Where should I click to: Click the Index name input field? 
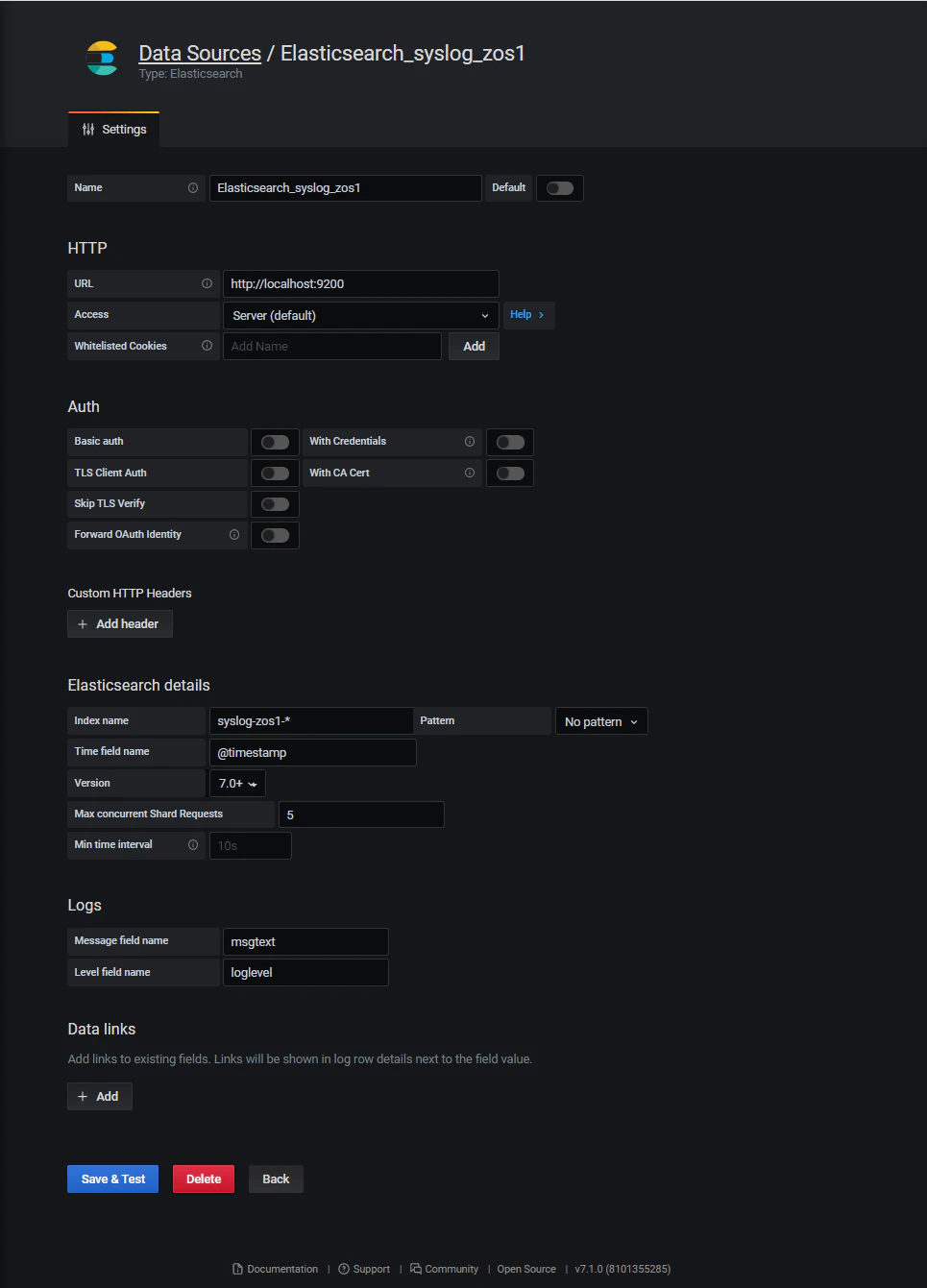coord(311,721)
